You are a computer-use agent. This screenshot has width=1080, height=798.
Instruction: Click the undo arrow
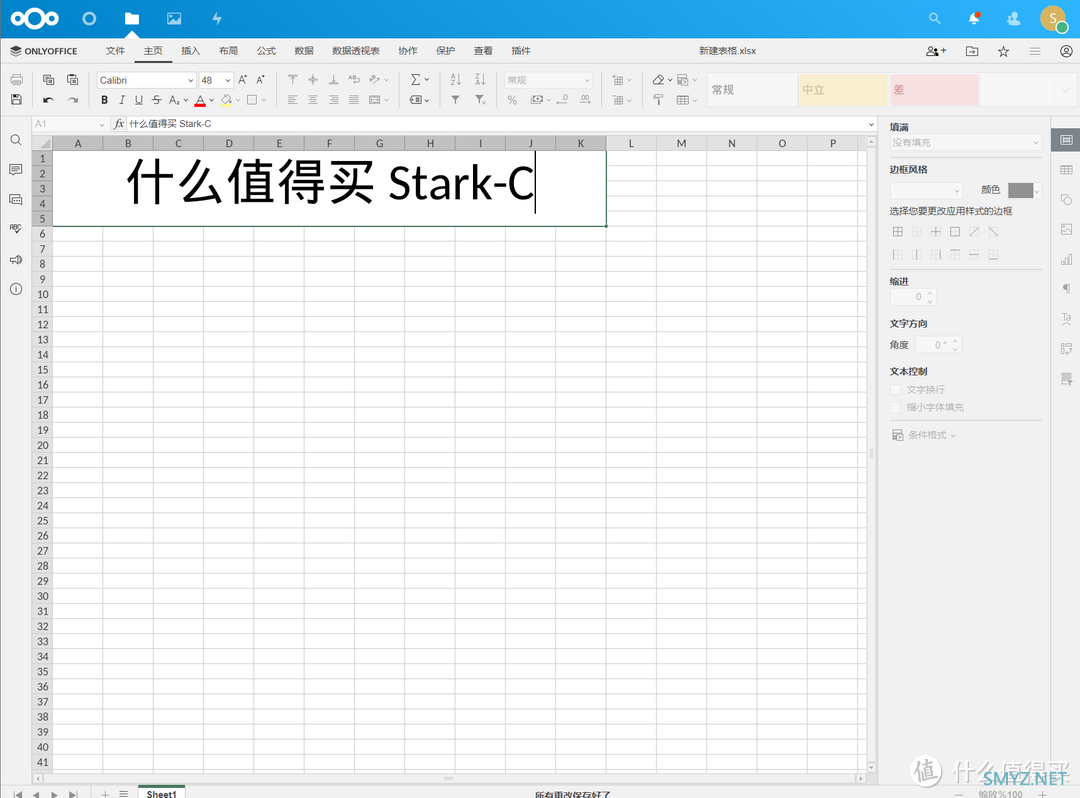pos(48,100)
